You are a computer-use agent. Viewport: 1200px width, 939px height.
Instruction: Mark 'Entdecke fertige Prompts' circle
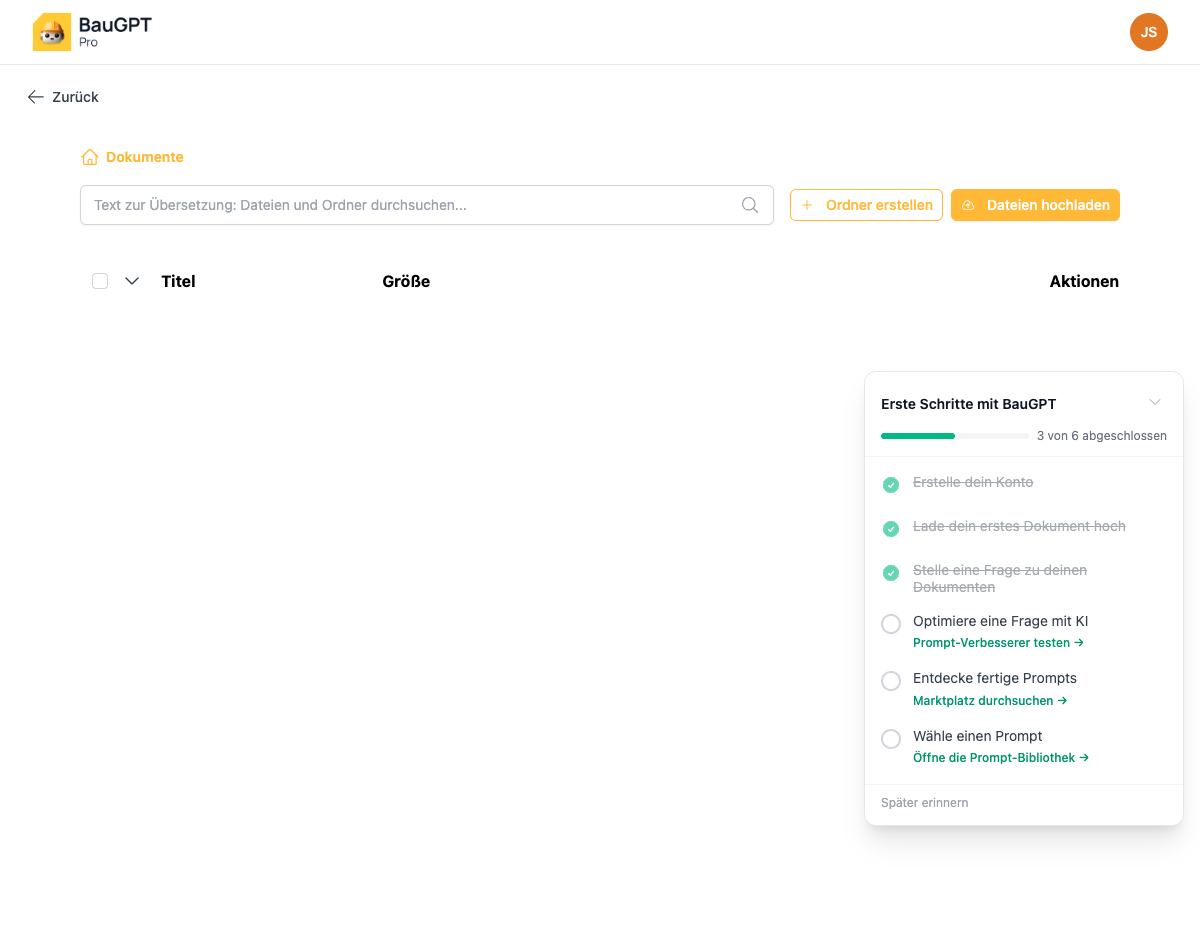coord(891,681)
